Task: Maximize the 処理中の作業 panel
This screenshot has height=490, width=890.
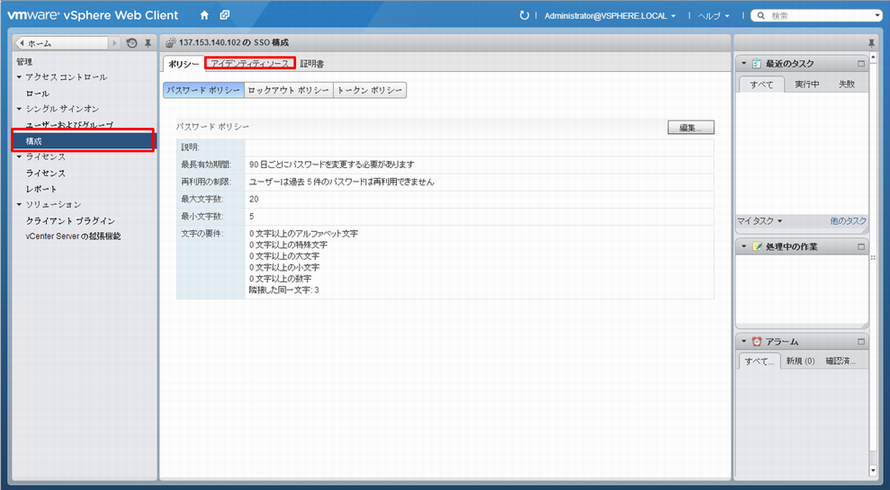Action: [x=861, y=246]
